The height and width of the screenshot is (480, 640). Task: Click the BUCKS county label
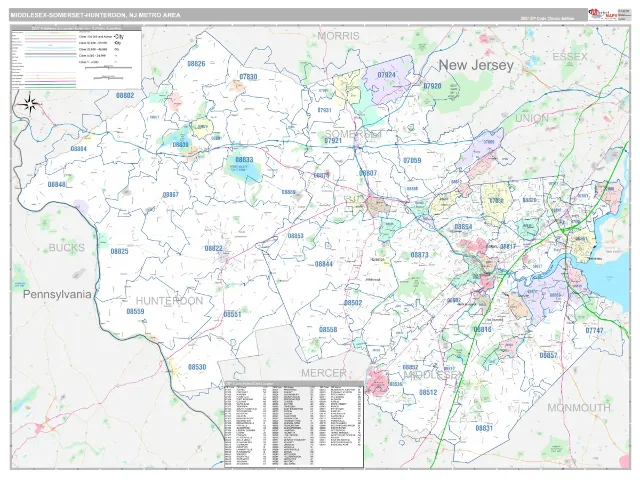tap(67, 248)
